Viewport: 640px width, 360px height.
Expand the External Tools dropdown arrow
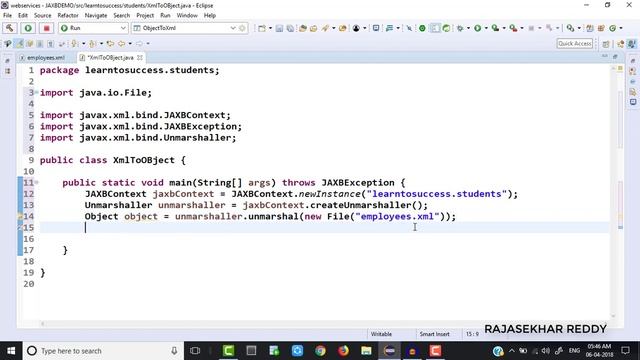tap(522, 28)
